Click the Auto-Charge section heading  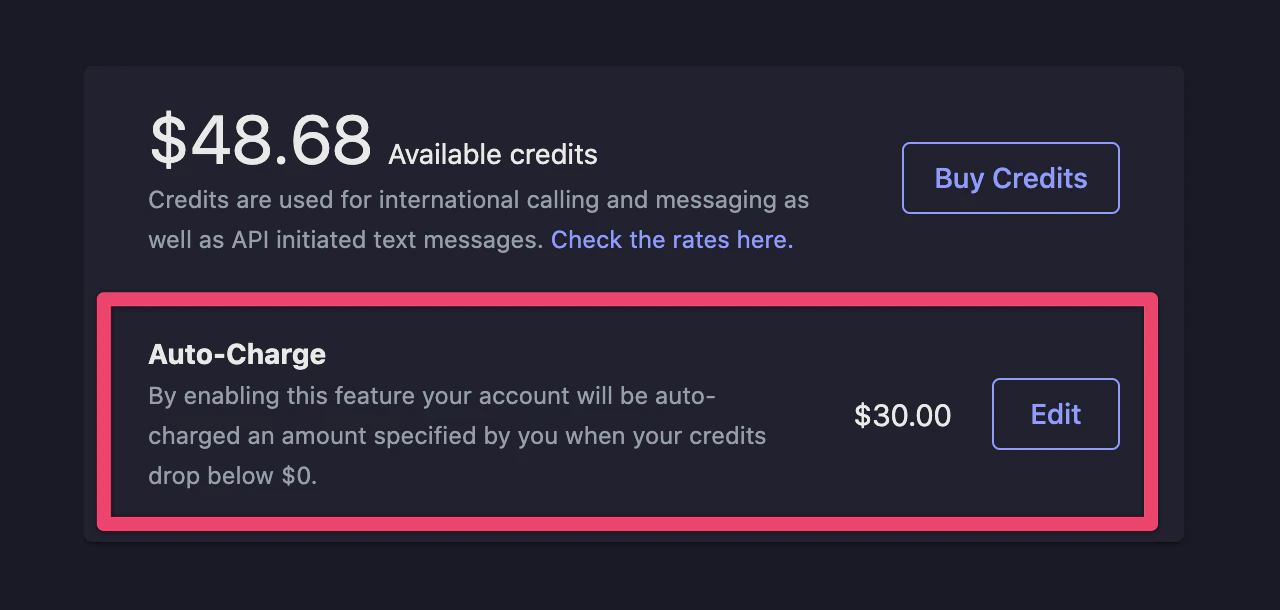click(x=237, y=354)
